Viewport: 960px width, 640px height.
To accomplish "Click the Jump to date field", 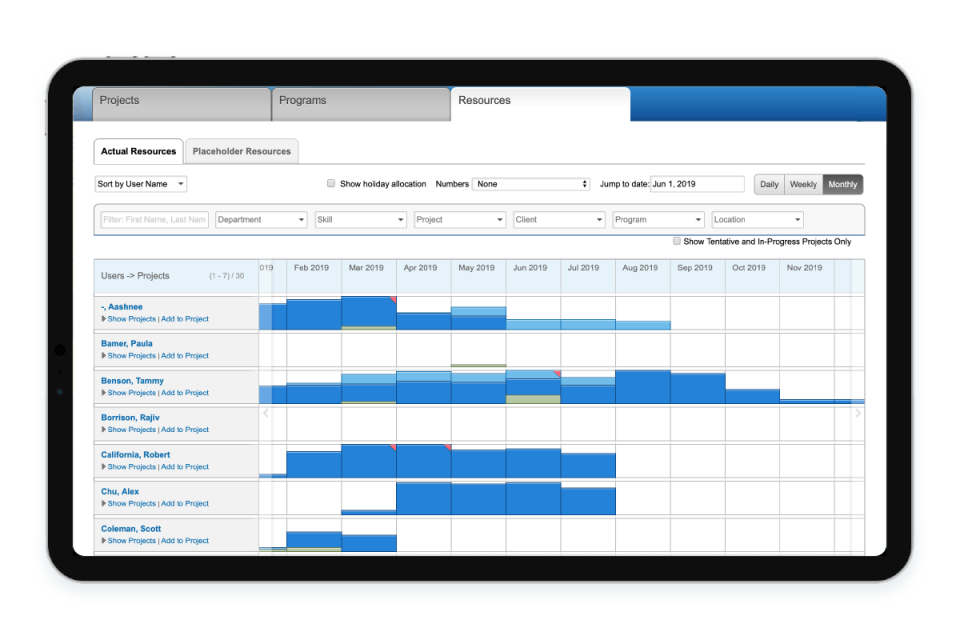I will coord(697,184).
